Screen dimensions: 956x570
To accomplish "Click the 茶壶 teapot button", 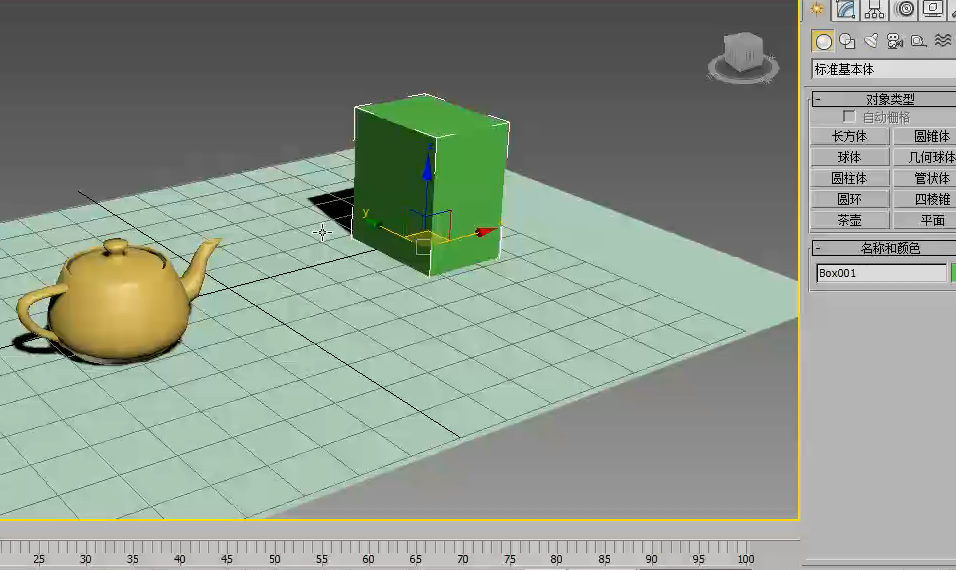I will point(849,220).
